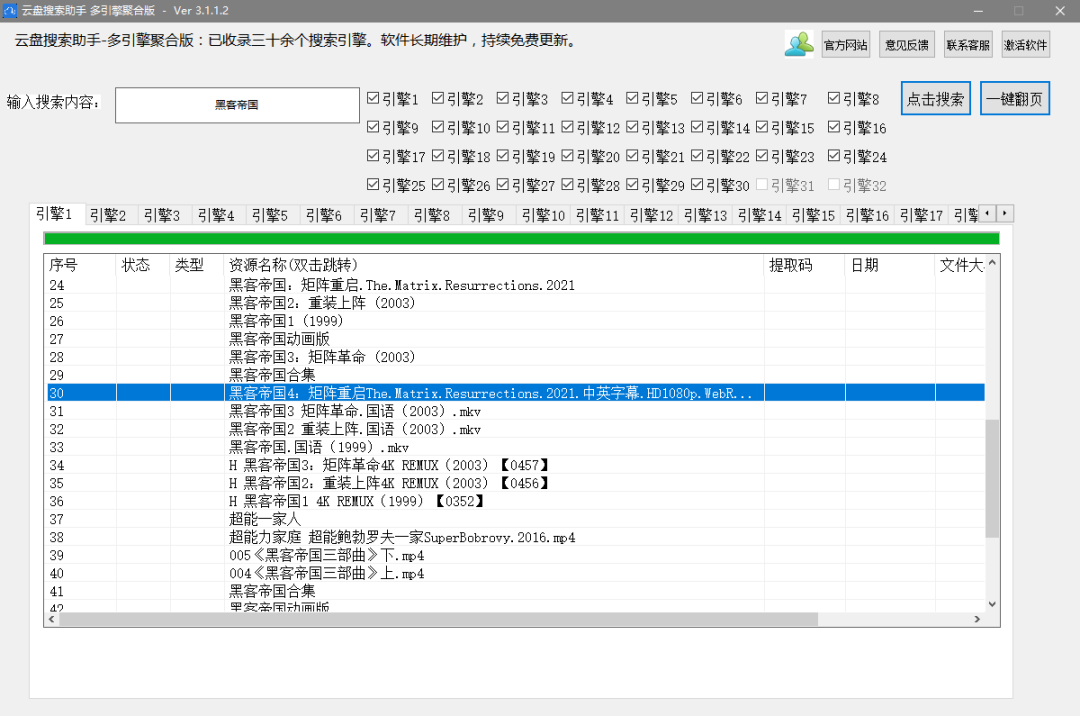This screenshot has width=1080, height=716.
Task: Toggle the 引擎16 checkbox
Action: [834, 127]
